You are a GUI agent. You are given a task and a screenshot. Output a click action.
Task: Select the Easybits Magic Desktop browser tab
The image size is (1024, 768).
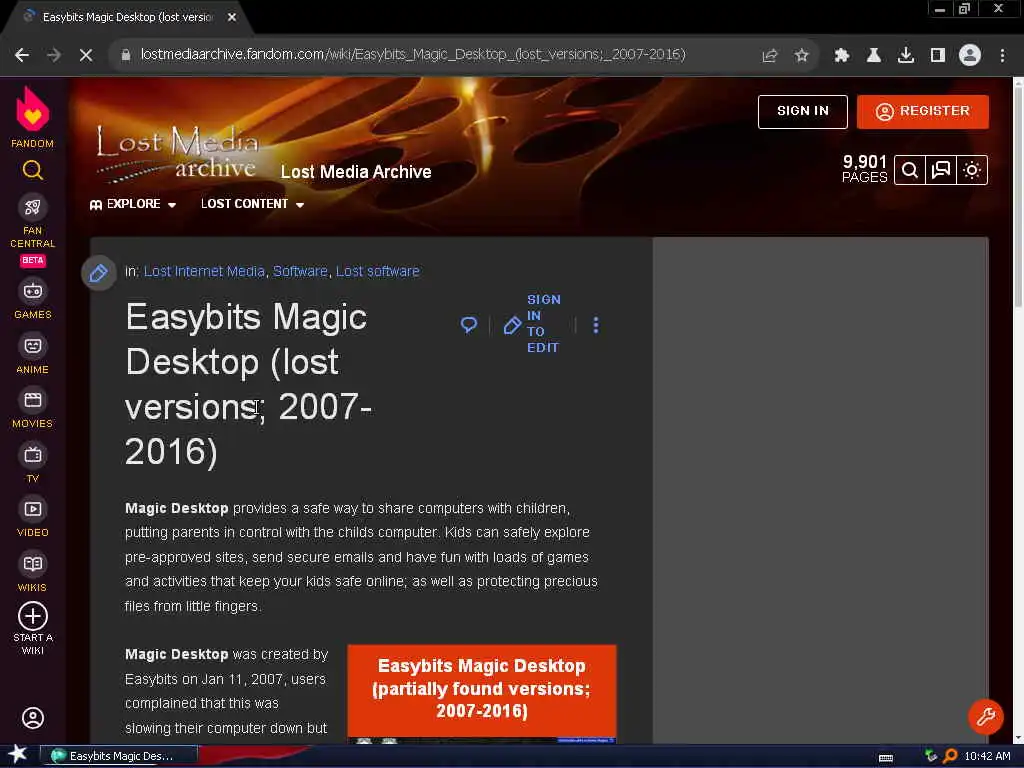coord(127,17)
